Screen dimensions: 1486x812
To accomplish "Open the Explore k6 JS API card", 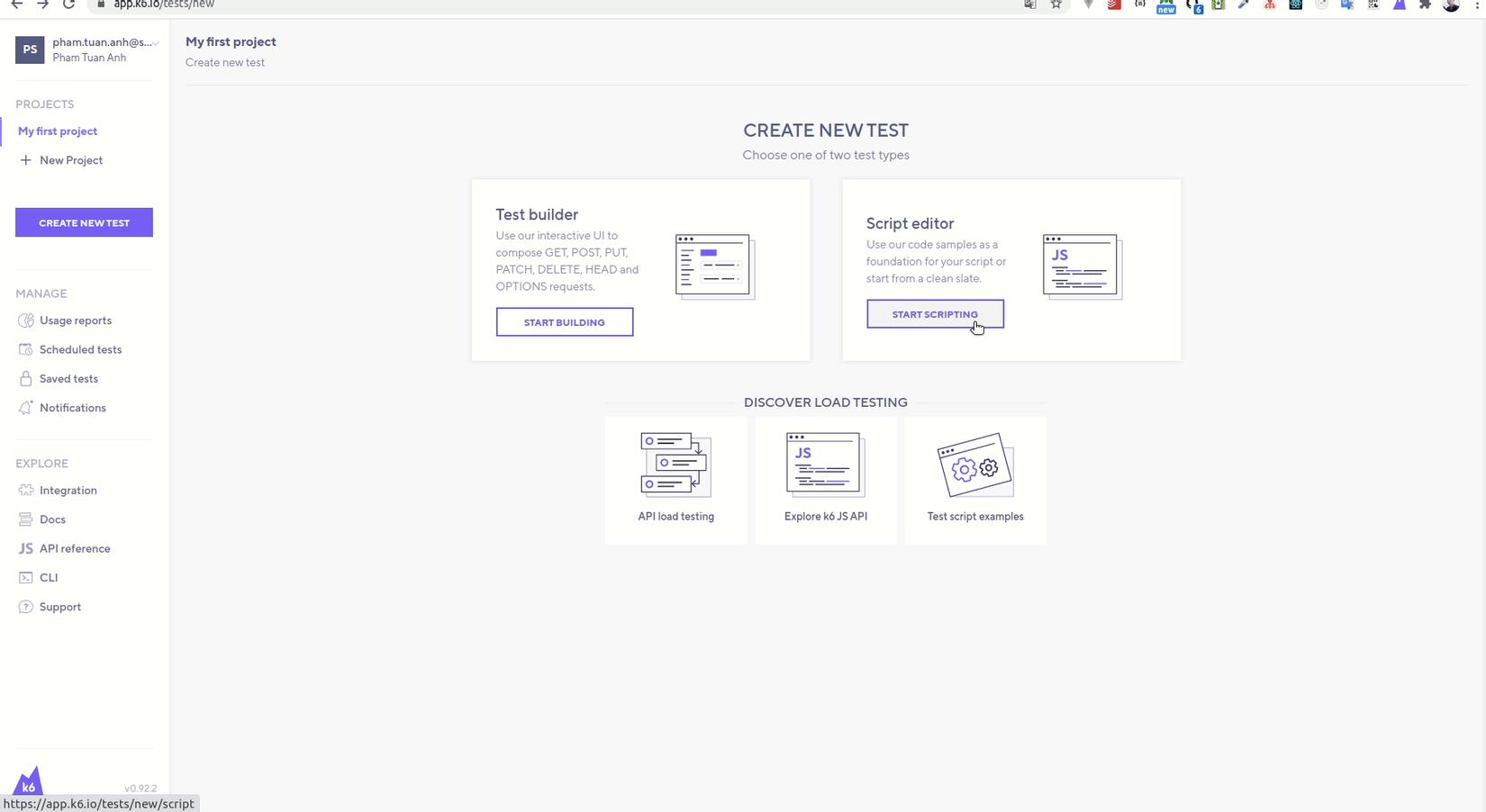I will [x=826, y=480].
